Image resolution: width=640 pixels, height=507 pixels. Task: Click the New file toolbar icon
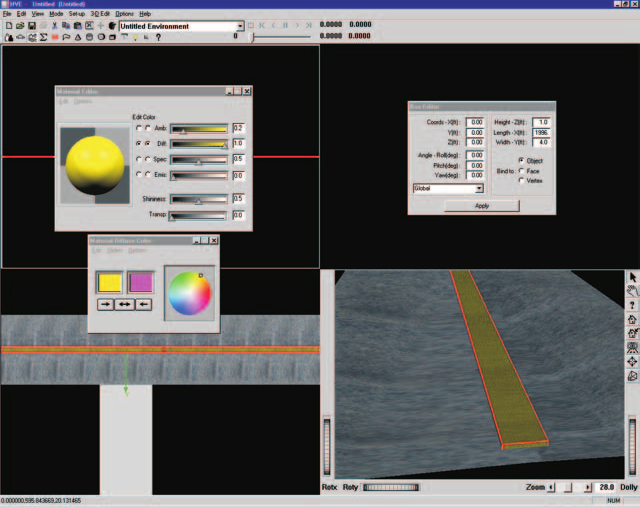tap(9, 25)
